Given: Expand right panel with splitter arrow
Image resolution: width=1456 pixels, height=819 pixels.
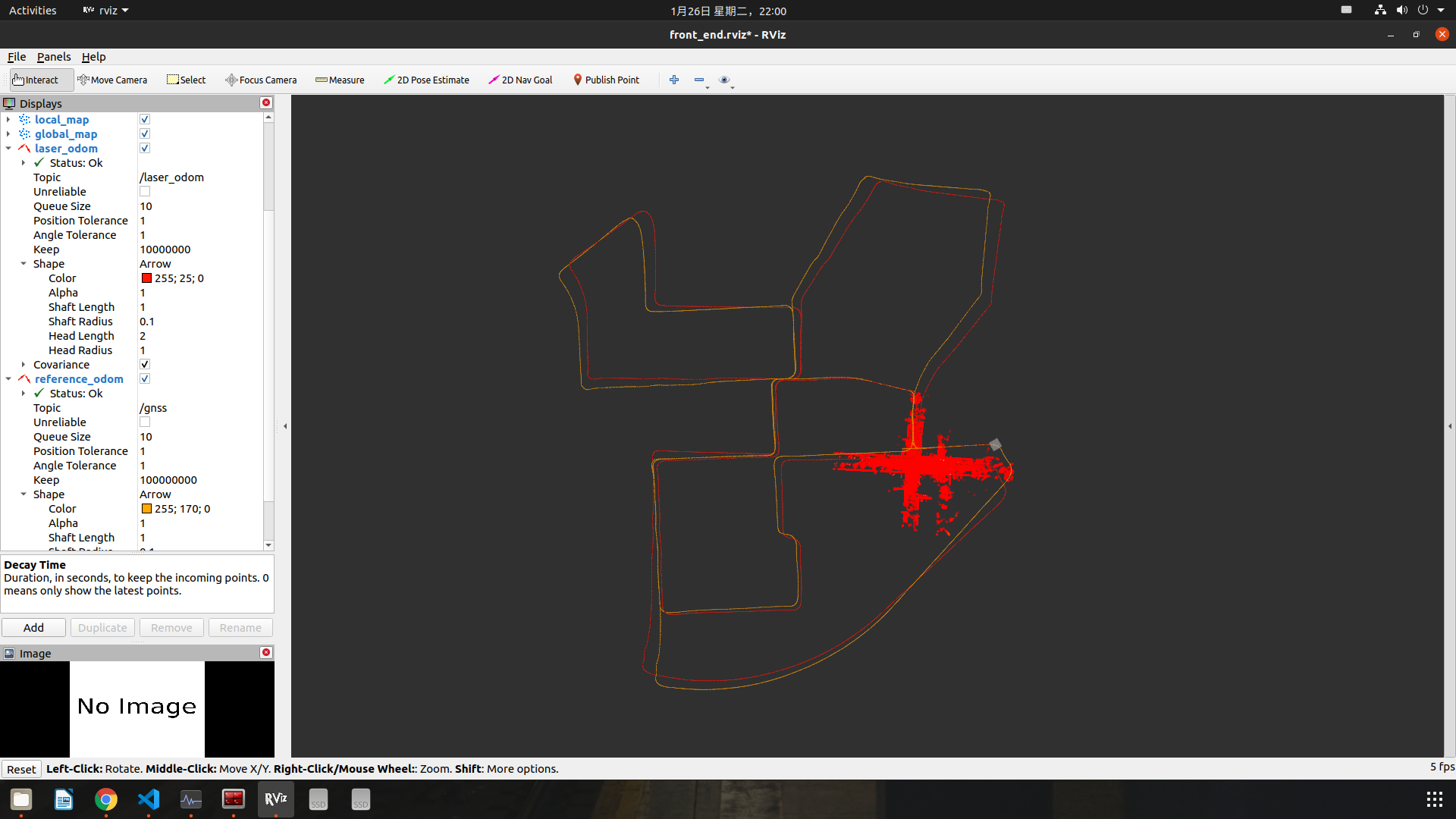Looking at the screenshot, I should (x=1450, y=426).
